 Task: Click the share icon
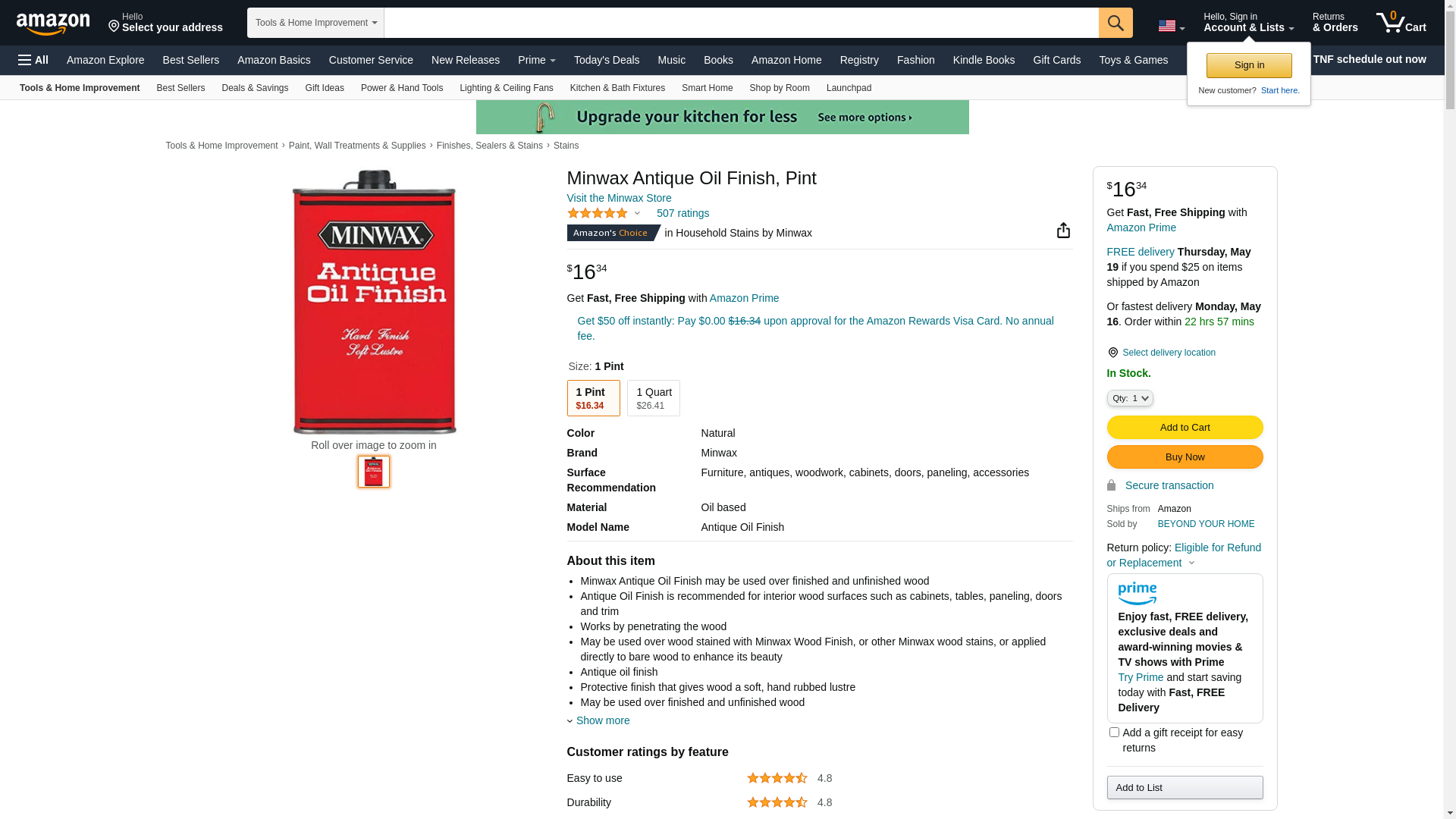(1063, 231)
